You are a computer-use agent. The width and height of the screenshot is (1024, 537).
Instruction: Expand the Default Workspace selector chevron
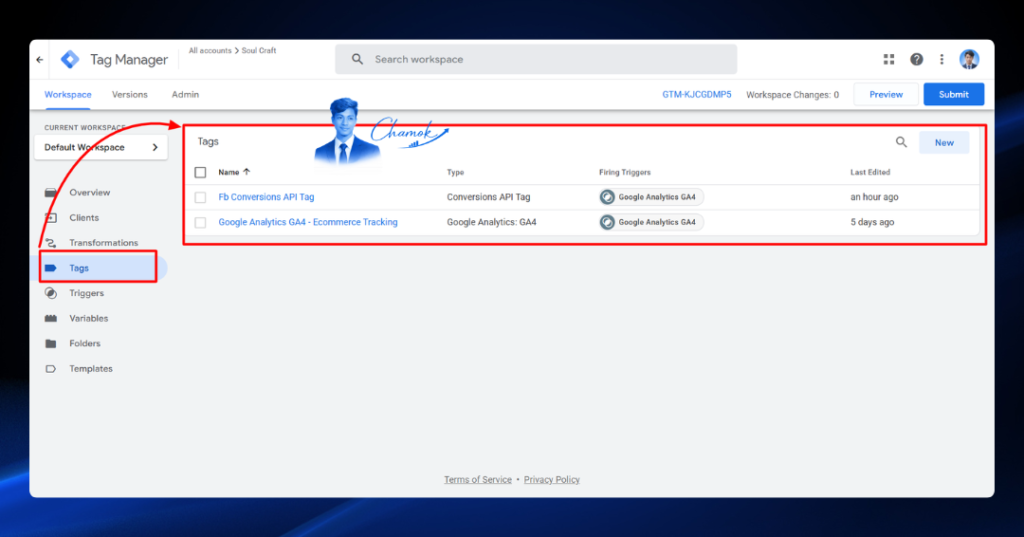[x=155, y=147]
